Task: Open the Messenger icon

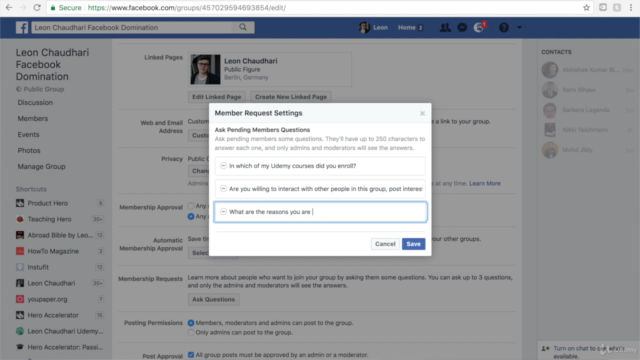Action: (462, 27)
